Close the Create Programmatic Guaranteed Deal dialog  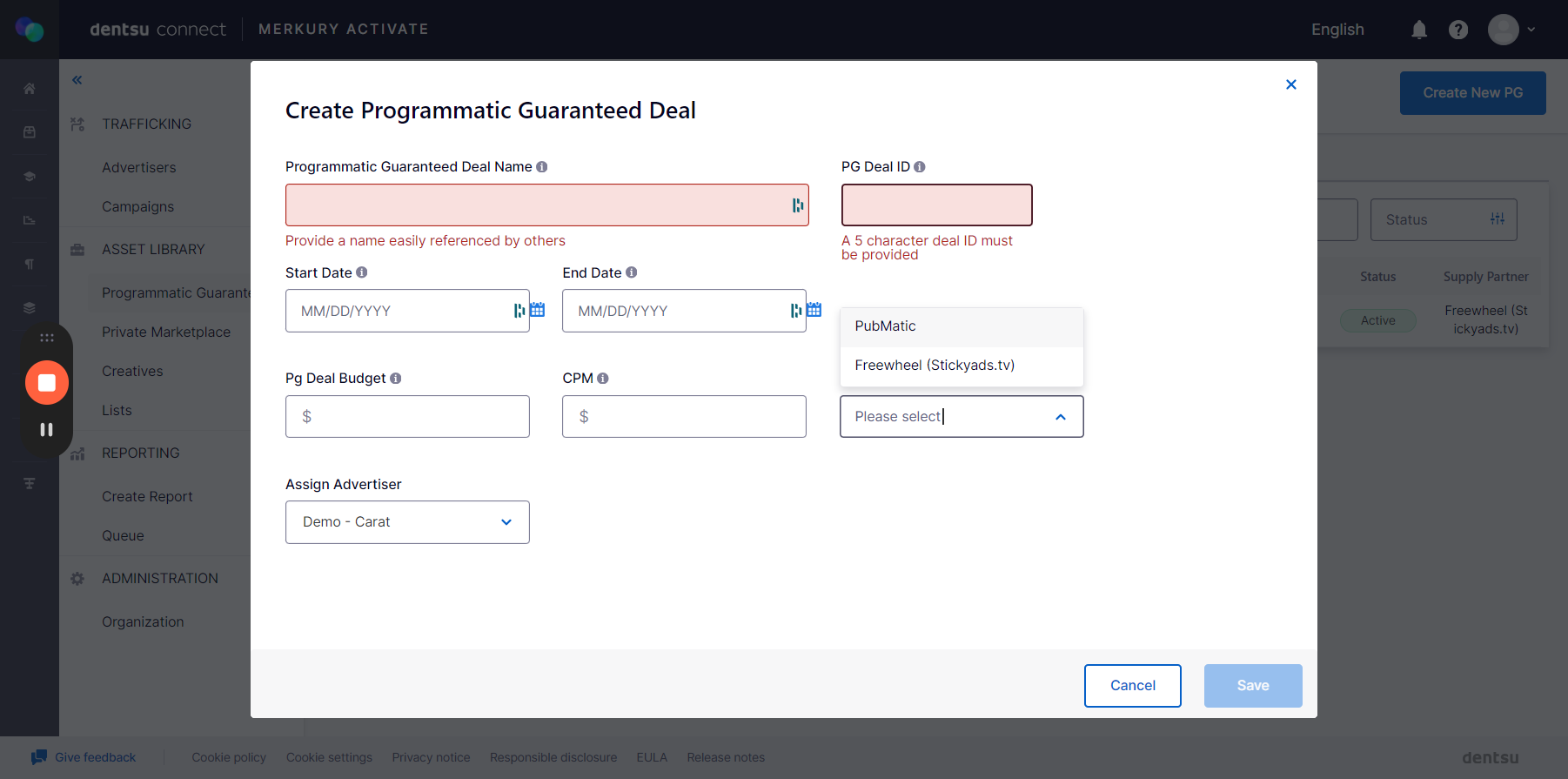1291,84
